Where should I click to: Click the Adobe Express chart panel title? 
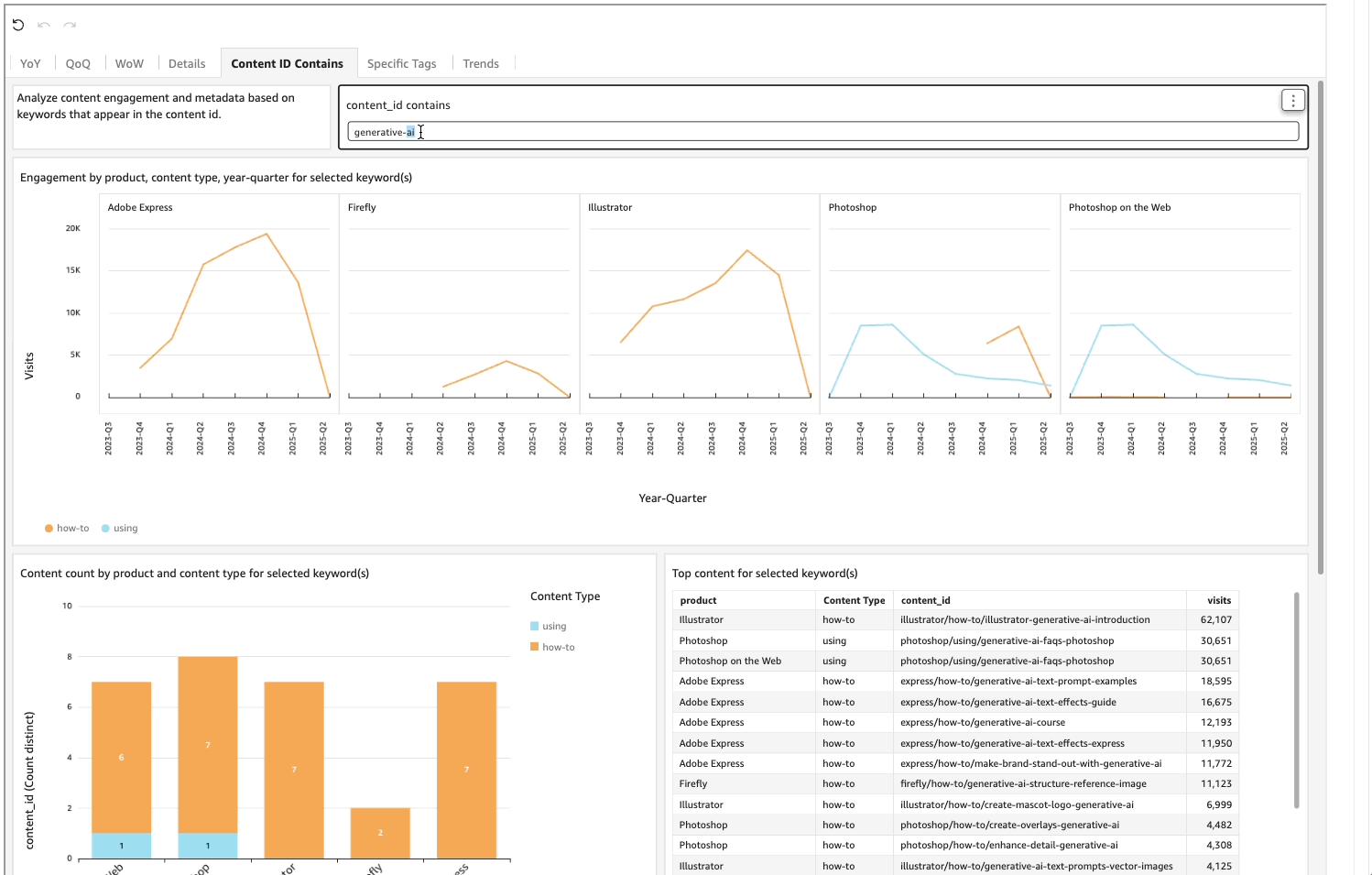pyautogui.click(x=140, y=207)
